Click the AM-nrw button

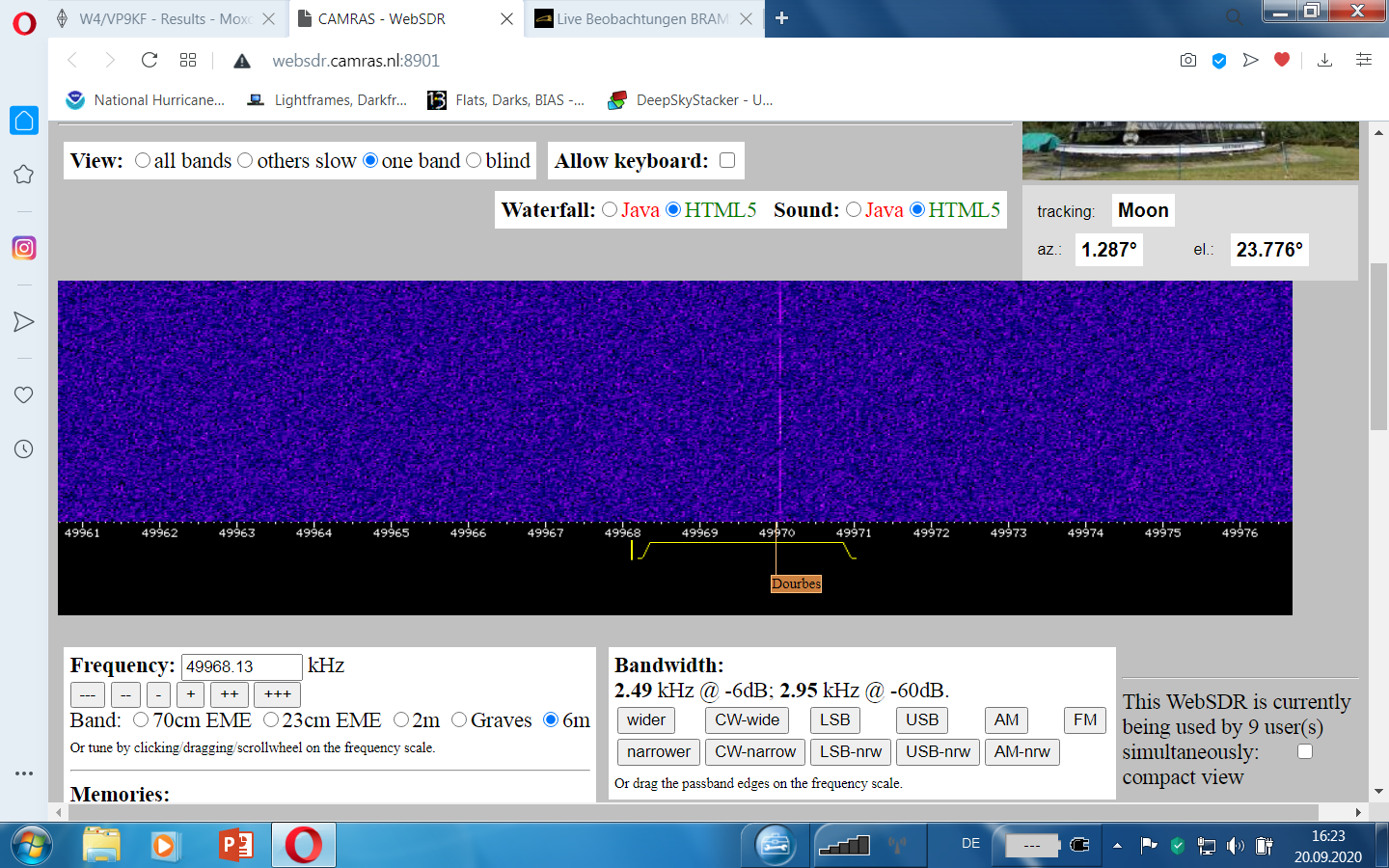click(x=1022, y=751)
